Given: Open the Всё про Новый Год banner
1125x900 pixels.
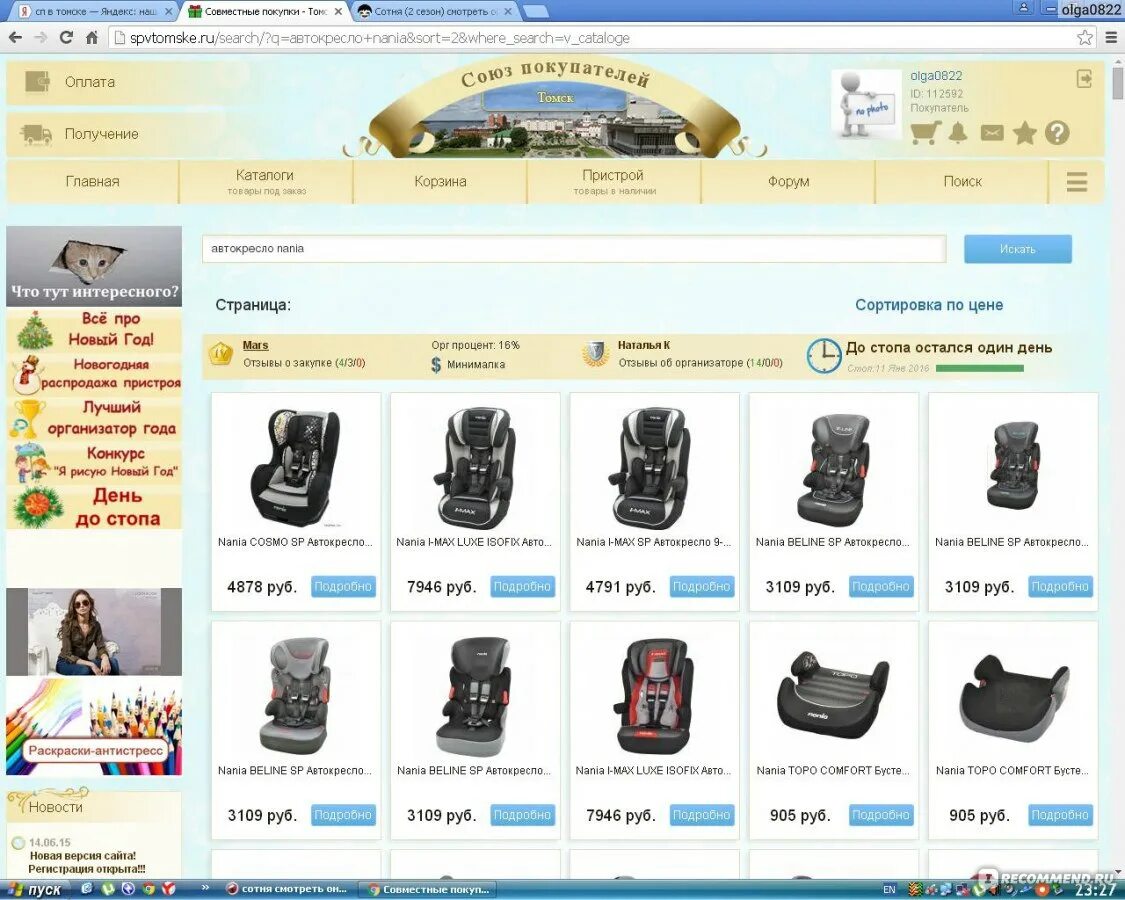Looking at the screenshot, I should 94,329.
